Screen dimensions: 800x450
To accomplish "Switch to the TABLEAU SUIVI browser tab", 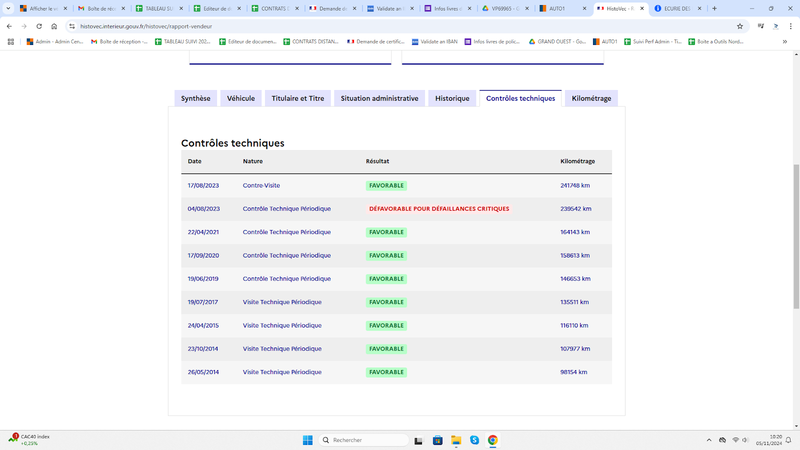I will (159, 8).
